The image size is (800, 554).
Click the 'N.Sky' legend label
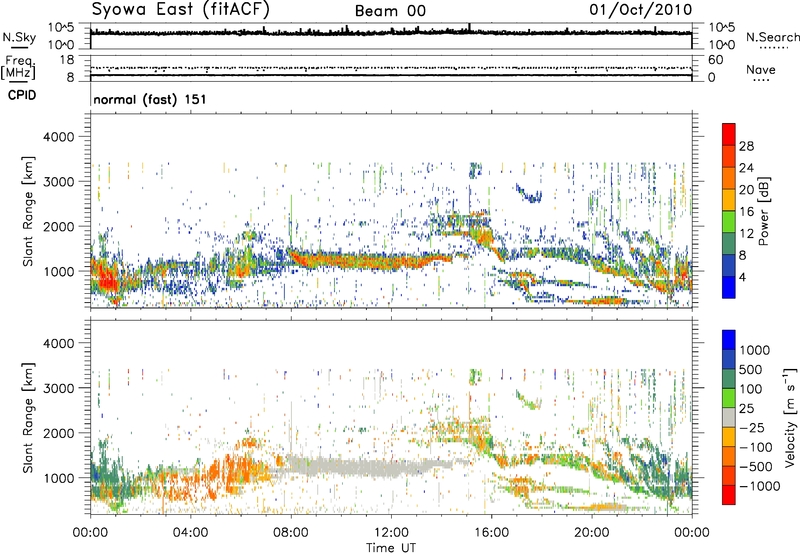click(x=19, y=38)
